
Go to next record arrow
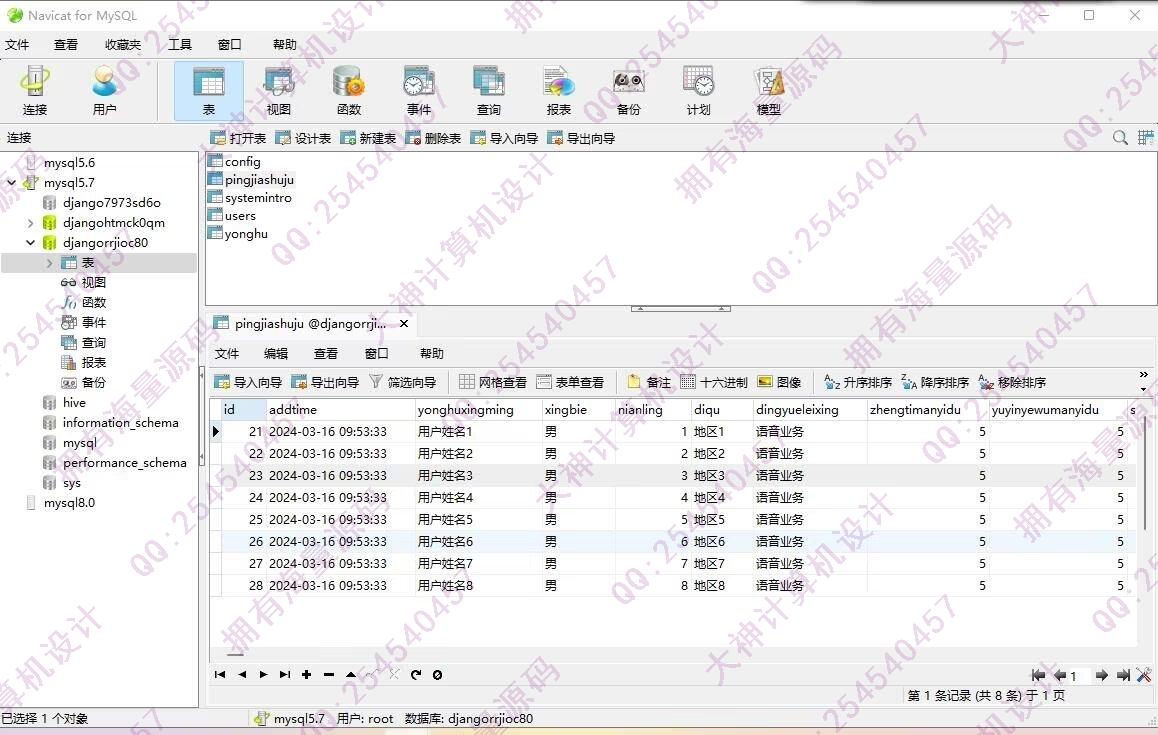pos(263,674)
